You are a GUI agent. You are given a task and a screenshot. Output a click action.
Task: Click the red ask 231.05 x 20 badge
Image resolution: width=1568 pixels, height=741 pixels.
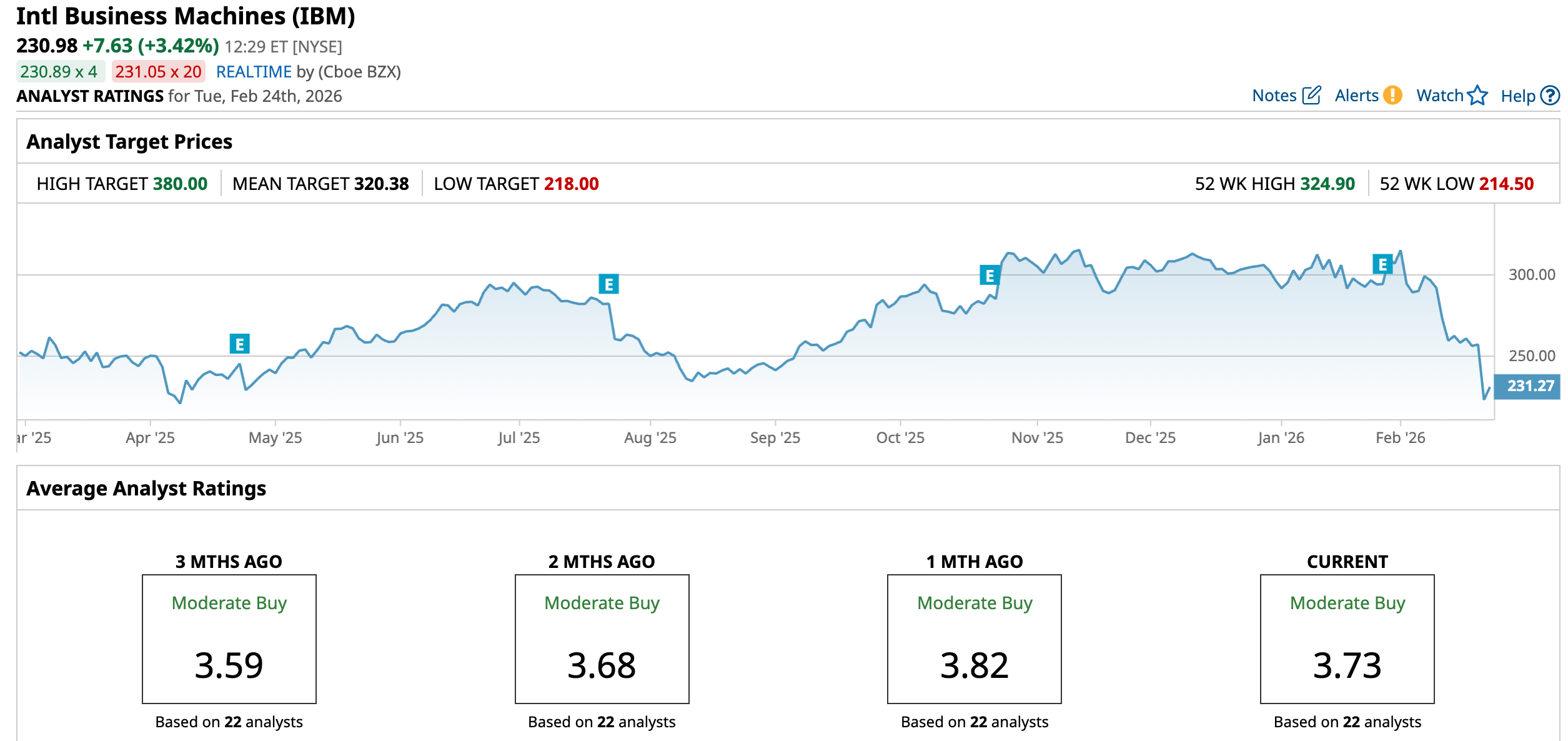[x=158, y=72]
